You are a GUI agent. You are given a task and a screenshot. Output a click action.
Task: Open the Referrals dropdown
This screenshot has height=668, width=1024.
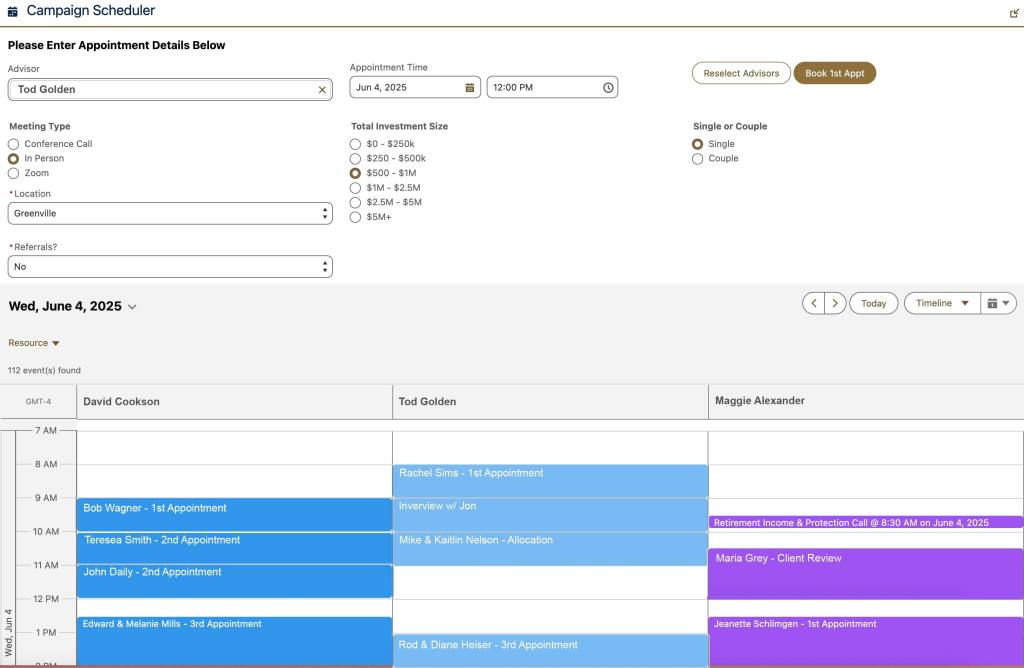tap(170, 267)
